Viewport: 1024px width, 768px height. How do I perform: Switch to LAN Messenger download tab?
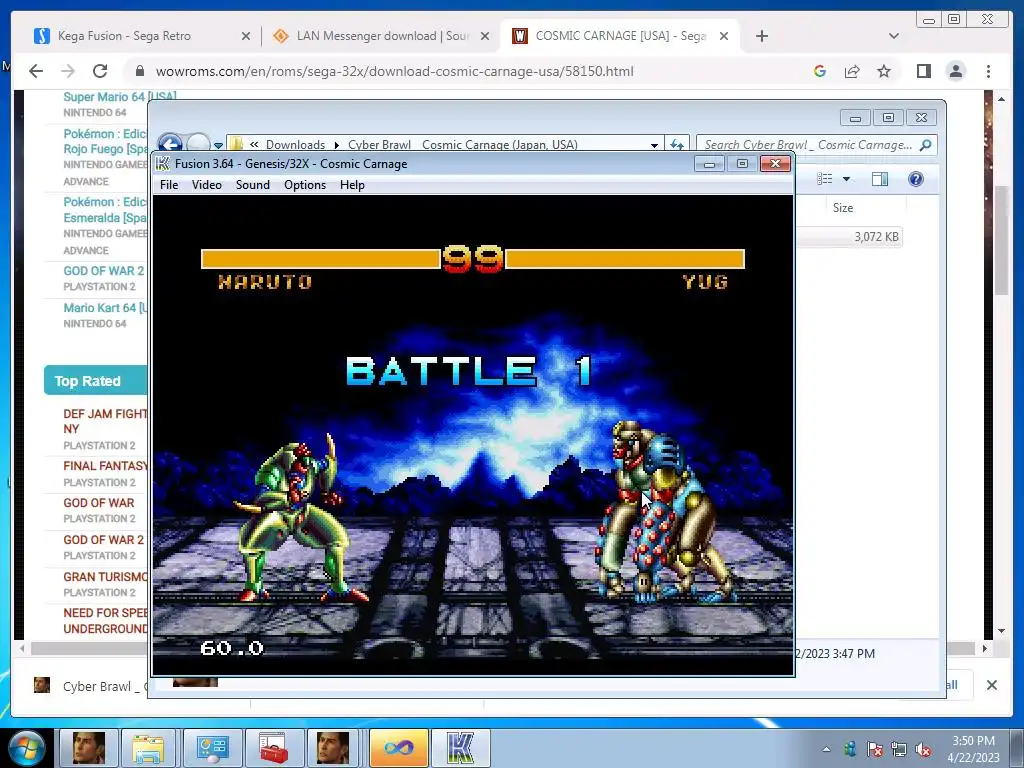(x=382, y=36)
